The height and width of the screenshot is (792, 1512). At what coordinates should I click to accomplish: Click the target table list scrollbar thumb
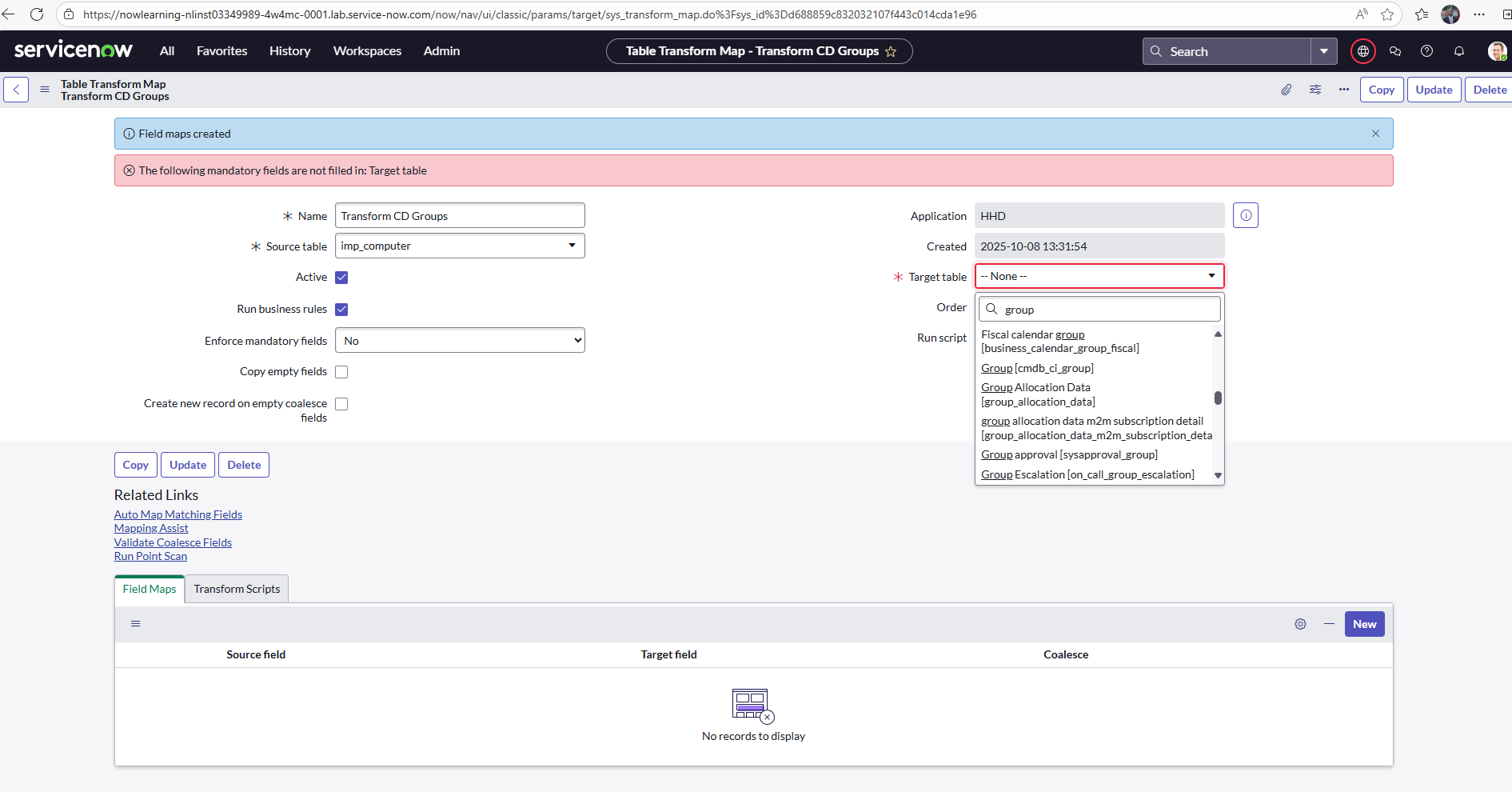click(1218, 398)
